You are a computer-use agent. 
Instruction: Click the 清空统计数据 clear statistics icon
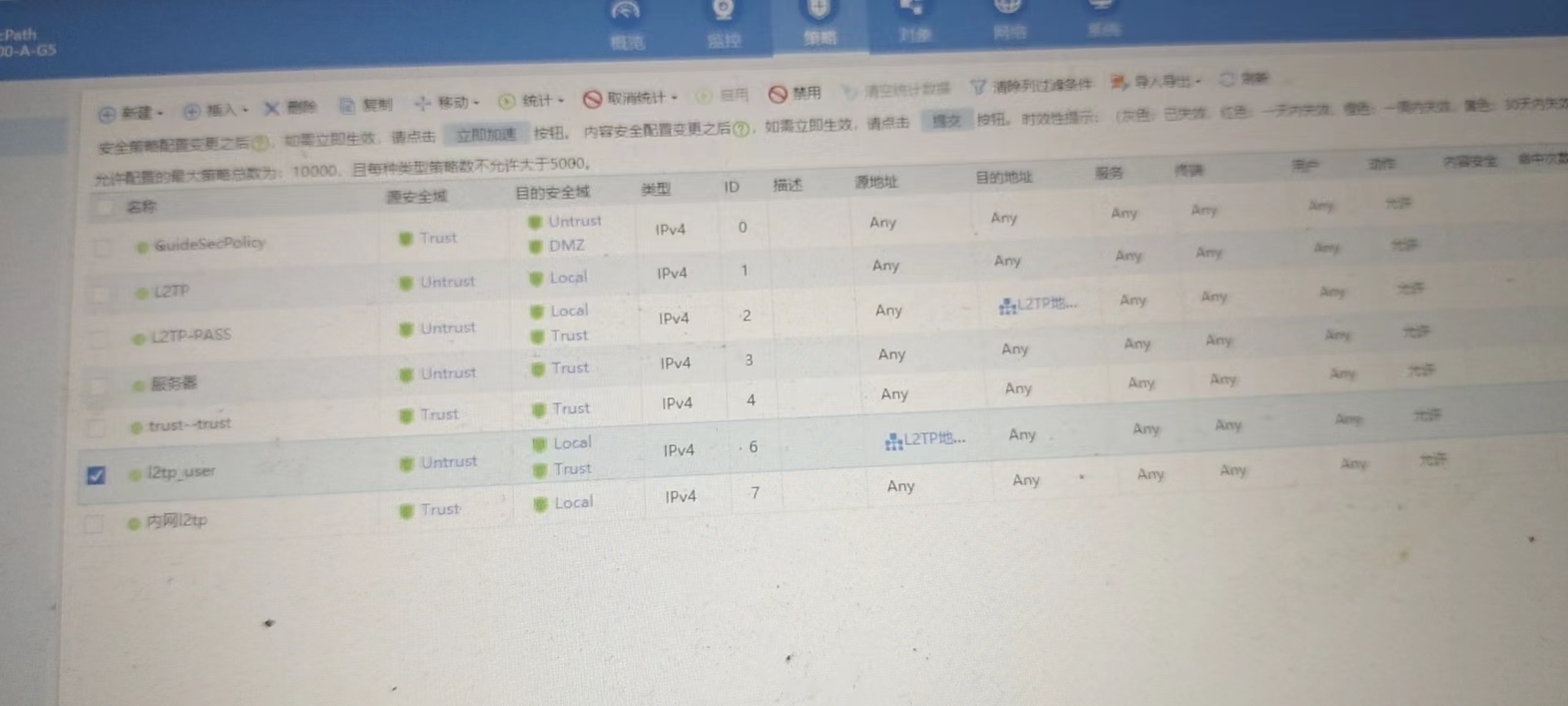pos(849,91)
